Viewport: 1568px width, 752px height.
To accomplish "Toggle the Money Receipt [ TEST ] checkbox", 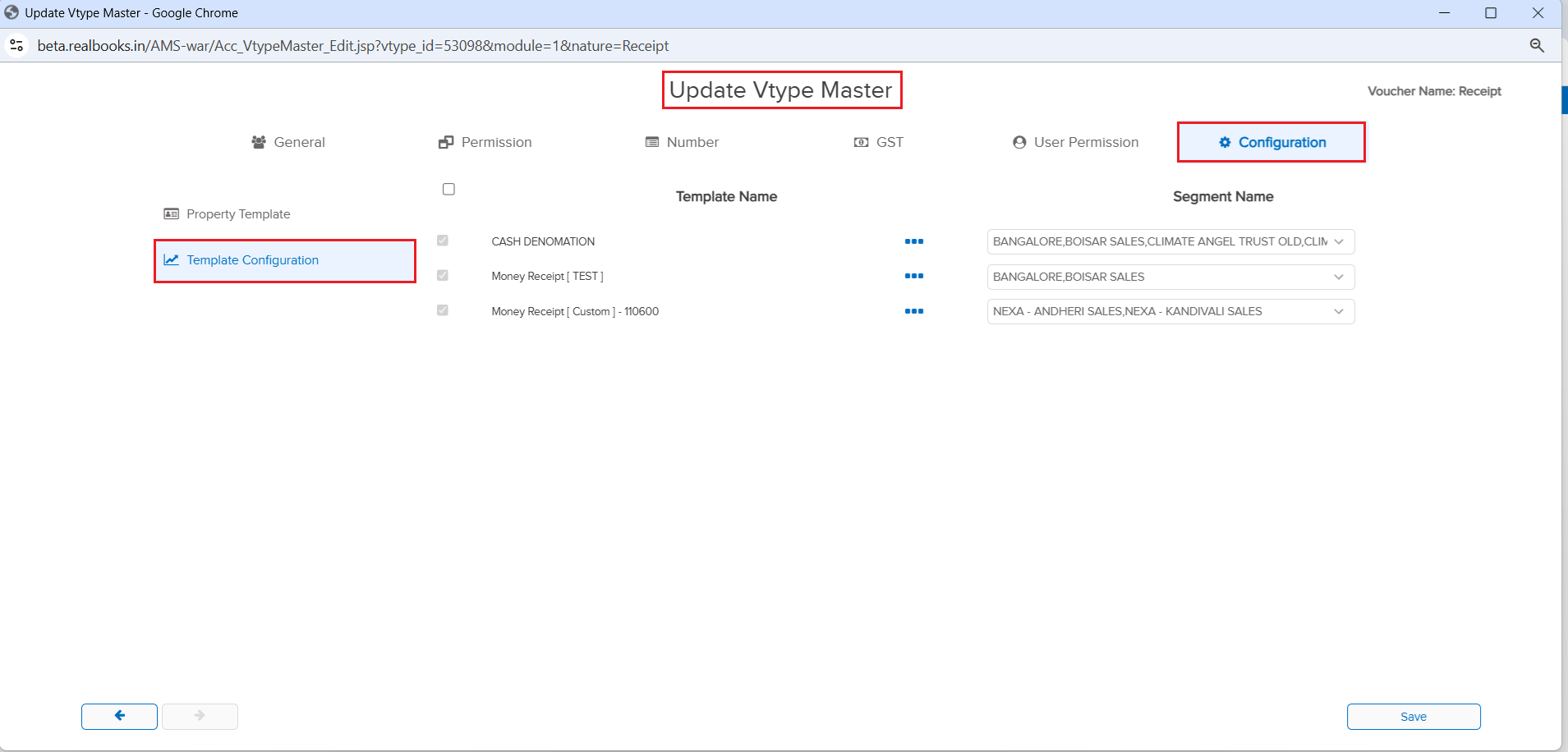I will coord(443,276).
